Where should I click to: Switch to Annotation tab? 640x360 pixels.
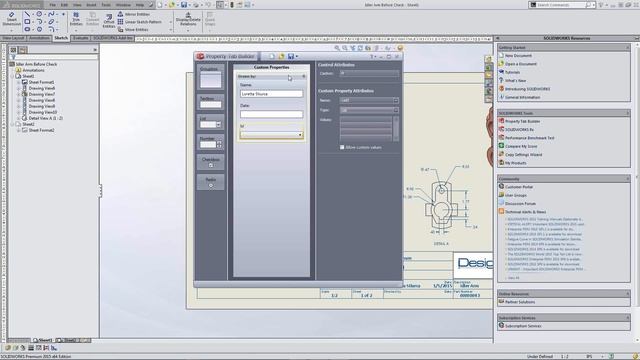[39, 38]
